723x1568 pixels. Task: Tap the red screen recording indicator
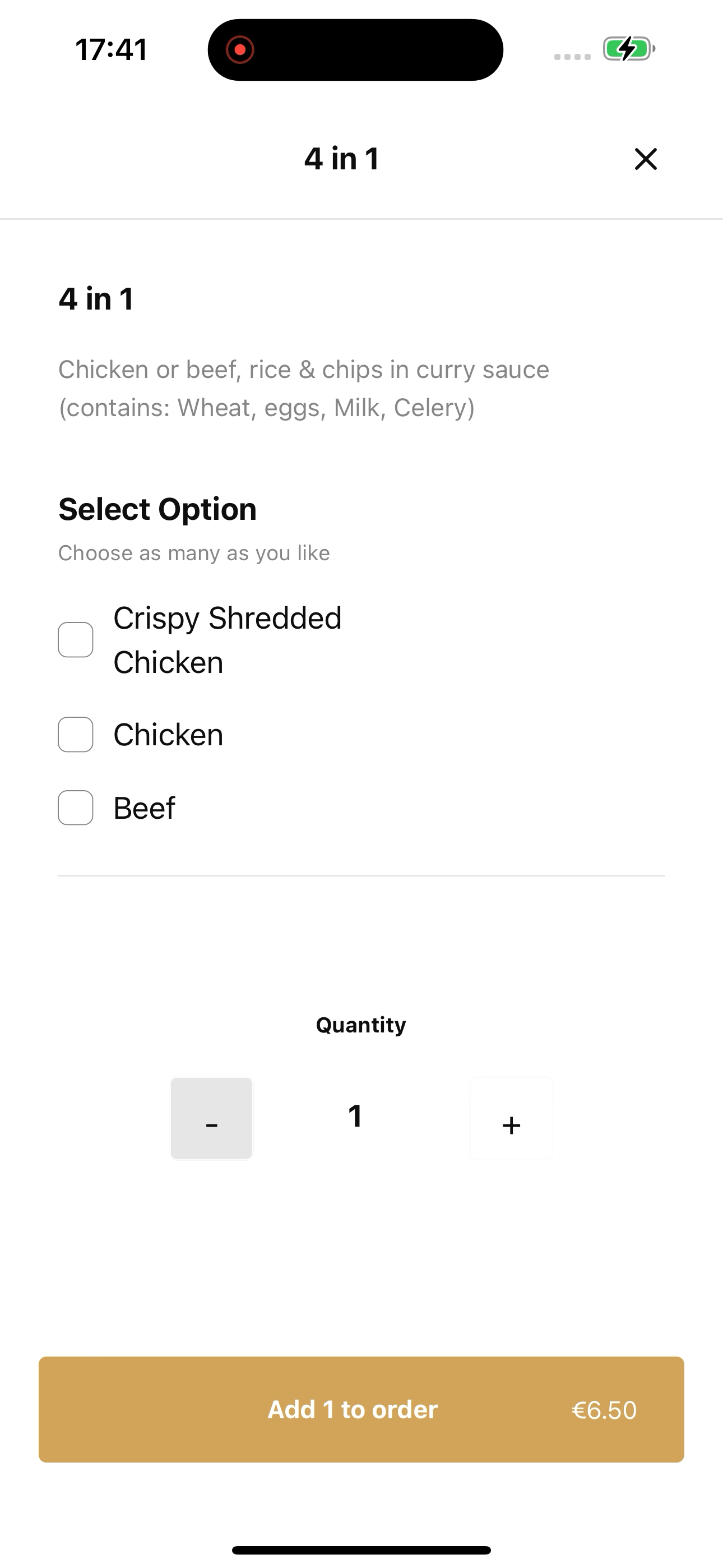(x=240, y=50)
